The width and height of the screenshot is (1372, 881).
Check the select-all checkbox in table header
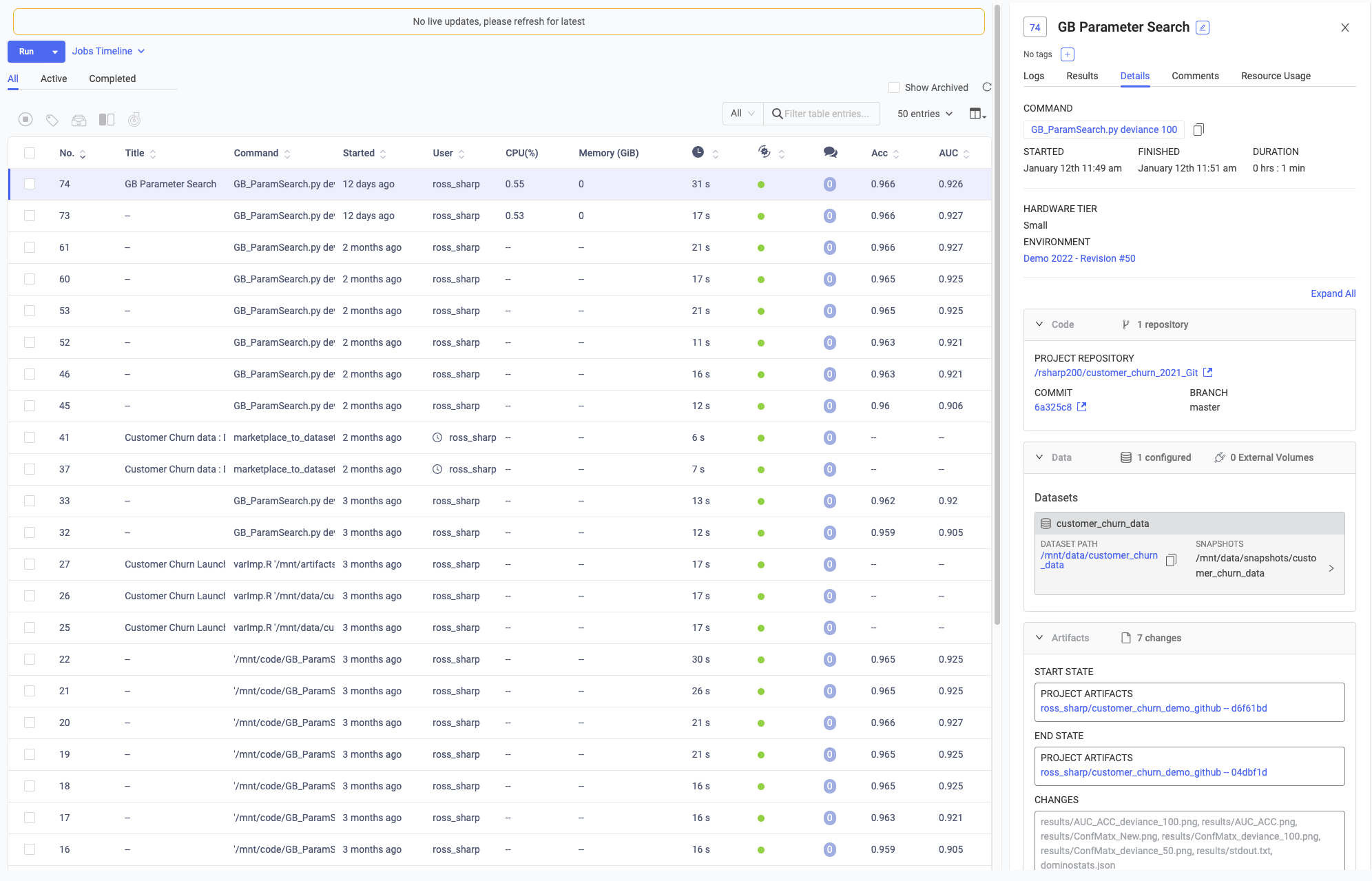pos(30,153)
